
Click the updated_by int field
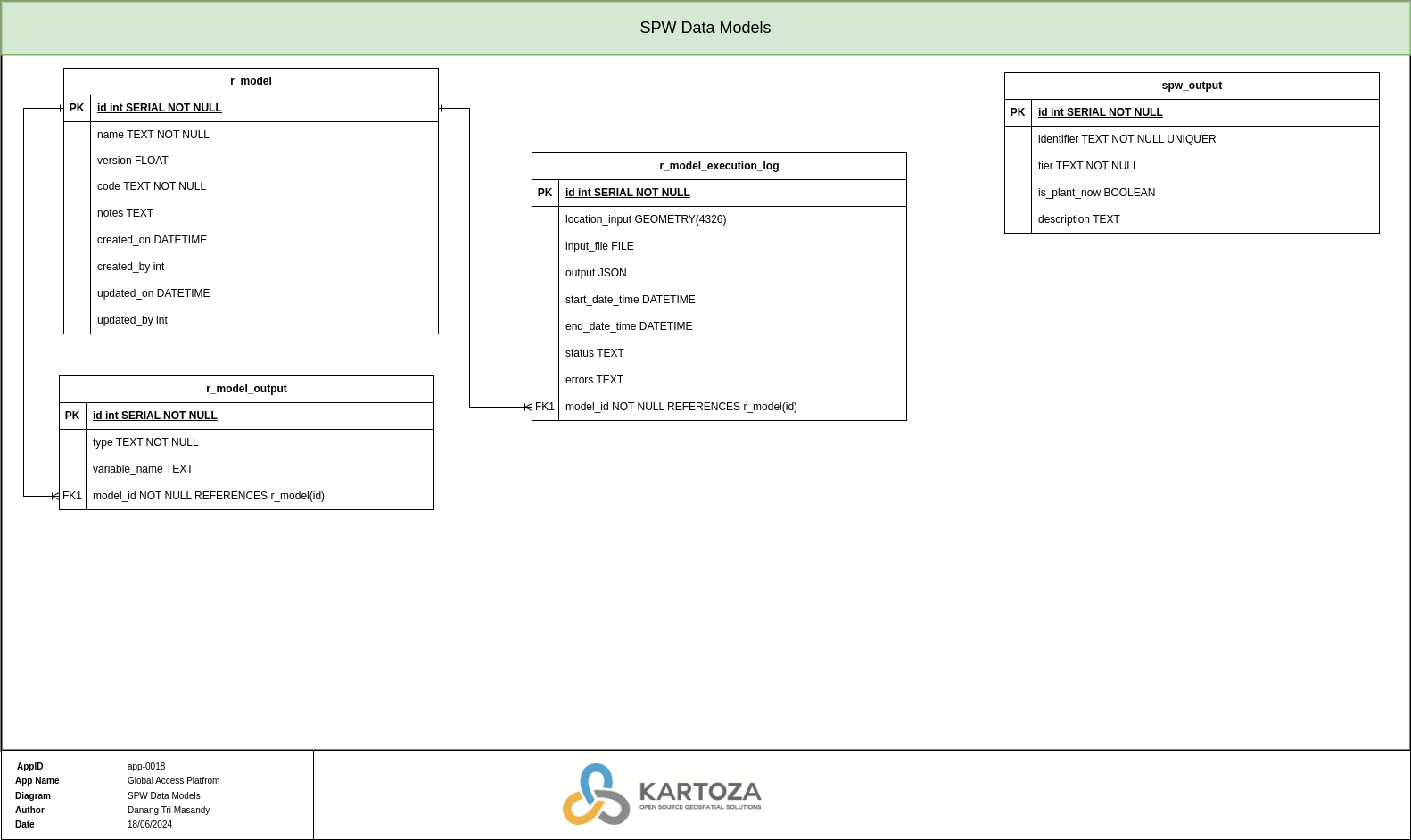click(x=264, y=320)
